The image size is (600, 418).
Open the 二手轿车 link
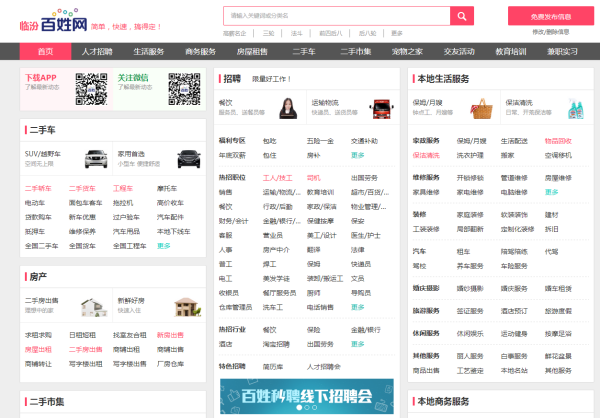pos(38,188)
